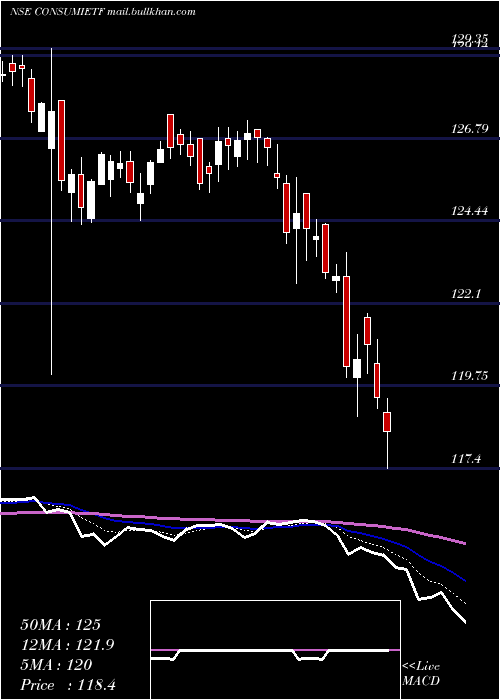Click the NSE CONSUMIETF chart title
The height and width of the screenshot is (700, 500).
pyautogui.click(x=57, y=12)
